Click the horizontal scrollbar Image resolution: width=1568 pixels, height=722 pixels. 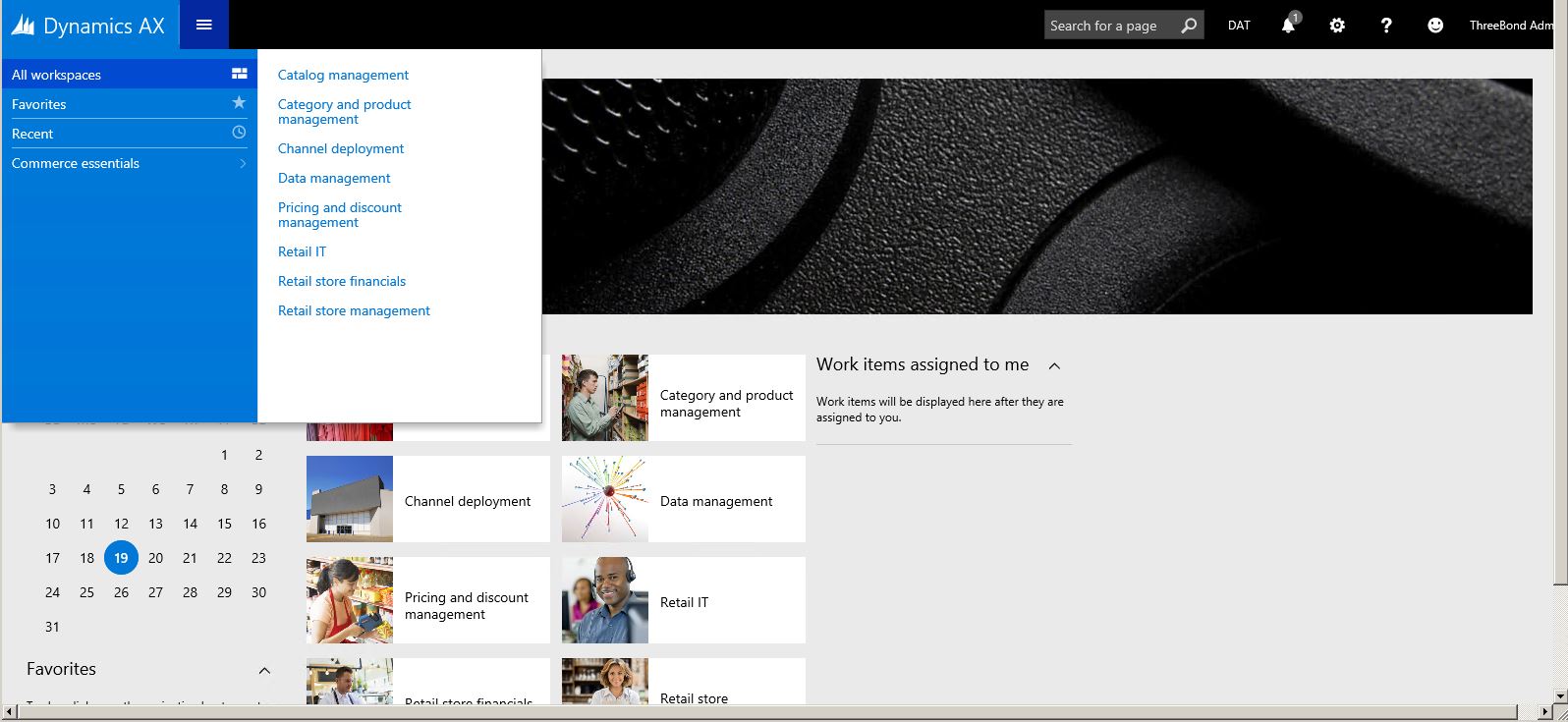pos(776,711)
